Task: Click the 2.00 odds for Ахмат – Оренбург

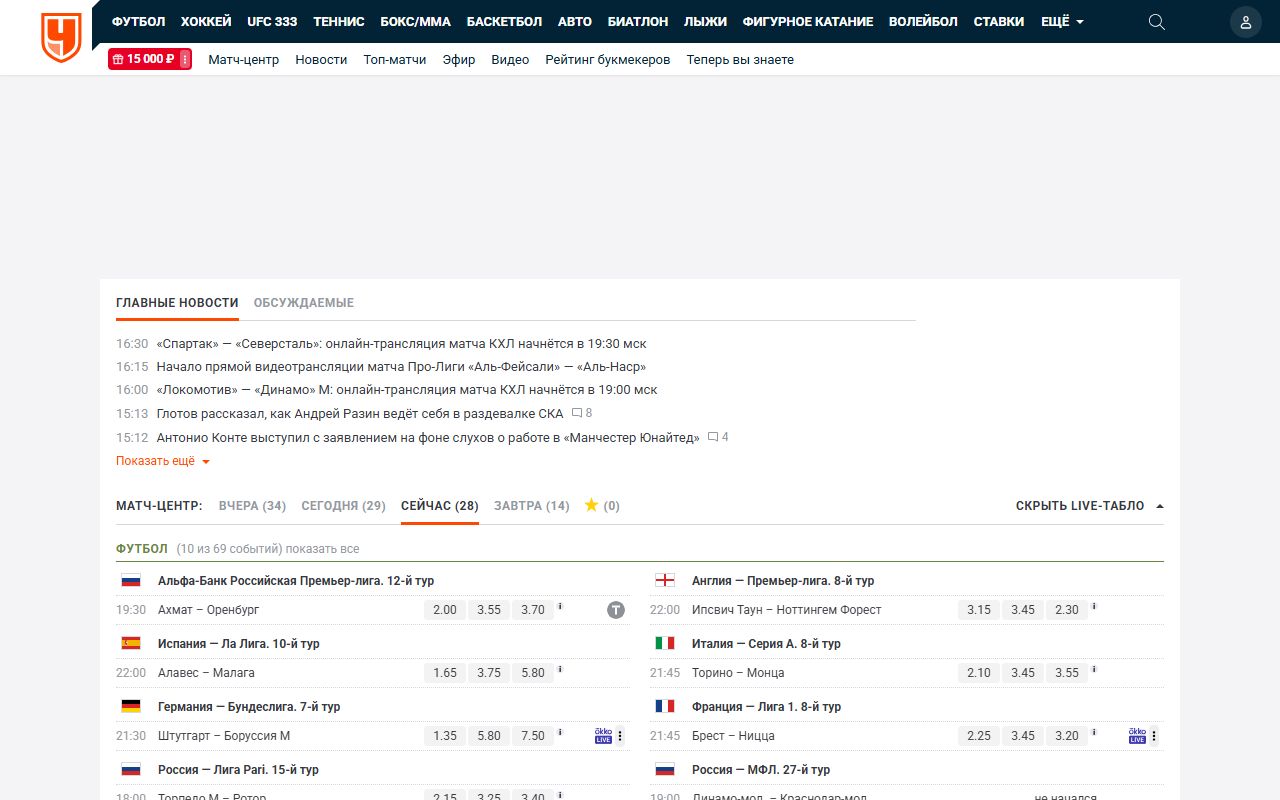Action: (445, 609)
